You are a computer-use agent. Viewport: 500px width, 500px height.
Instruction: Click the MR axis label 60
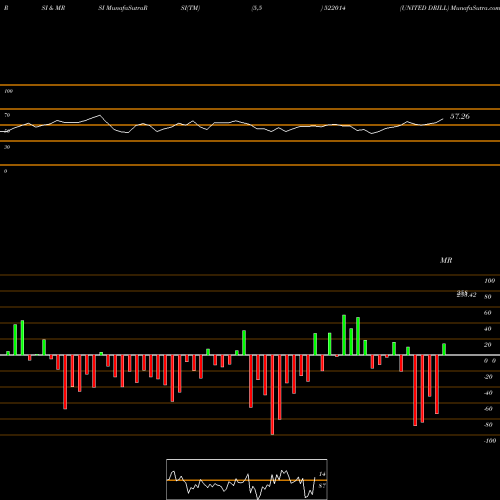[x=487, y=313]
